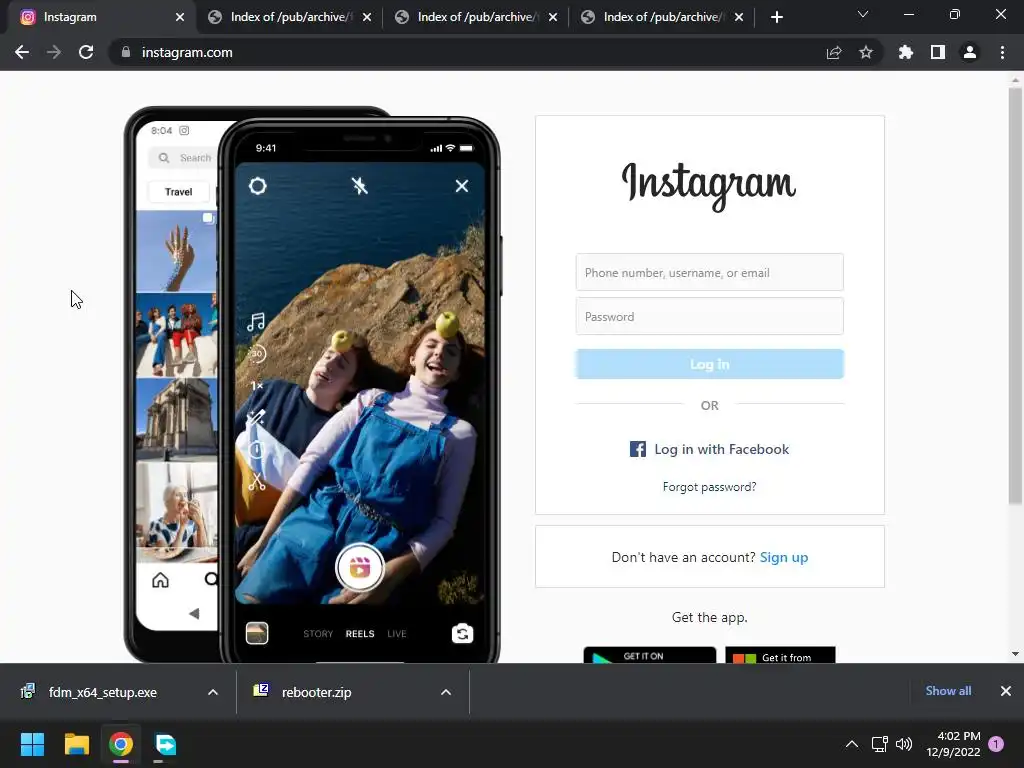The height and width of the screenshot is (768, 1024).
Task: Click Log in with Facebook
Action: point(709,449)
